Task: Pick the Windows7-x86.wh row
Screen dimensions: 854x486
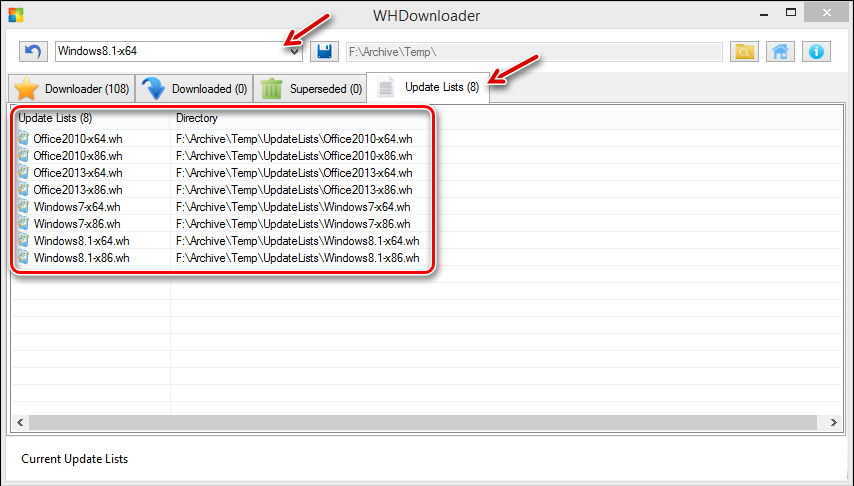Action: 77,223
